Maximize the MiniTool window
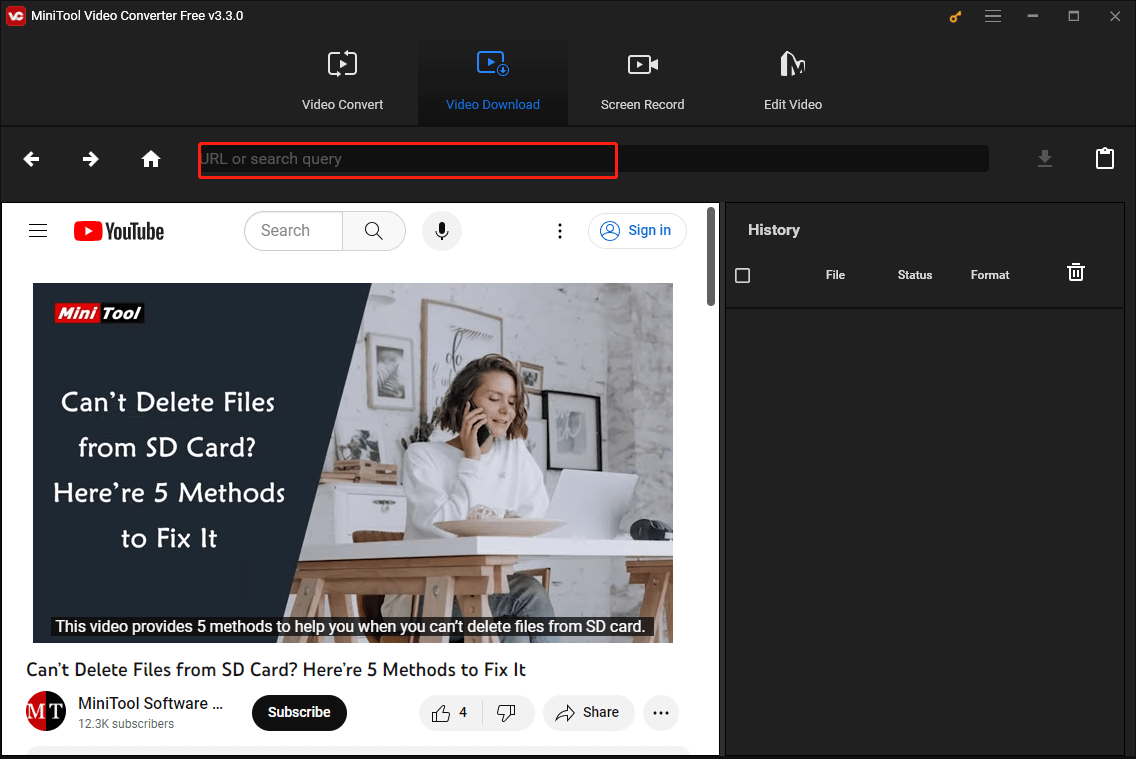Image resolution: width=1136 pixels, height=759 pixels. [1074, 16]
